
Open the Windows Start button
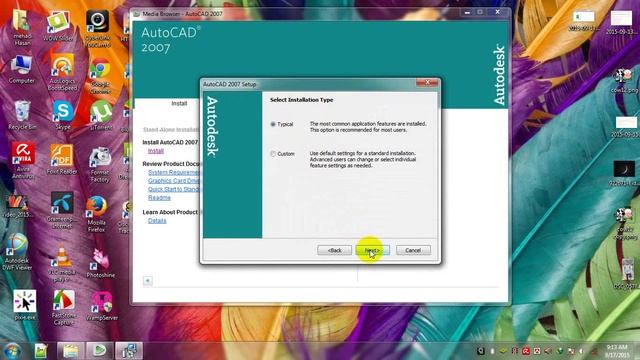11,351
